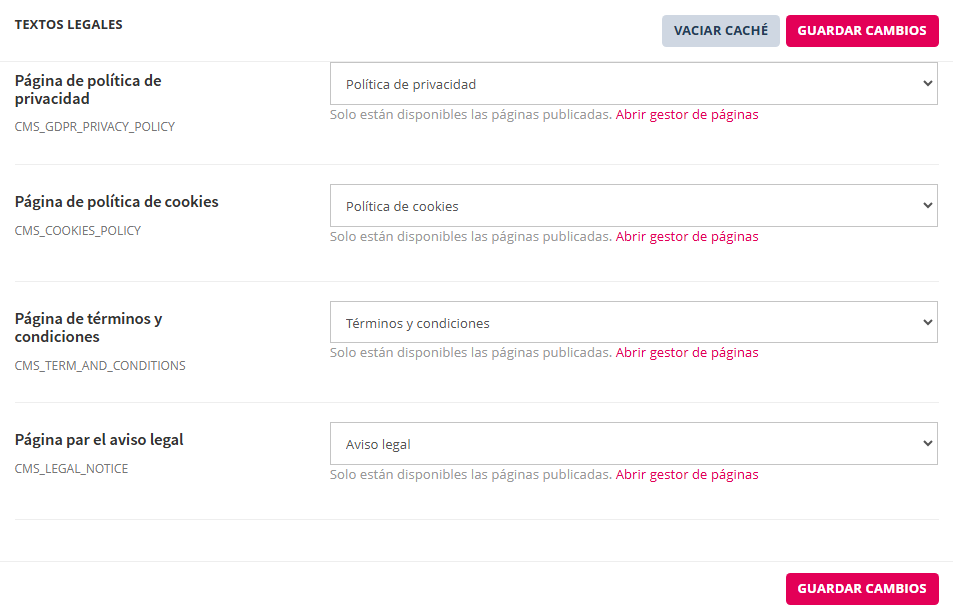Open the Términos y condiciones dropdown
The height and width of the screenshot is (615, 953).
[633, 323]
